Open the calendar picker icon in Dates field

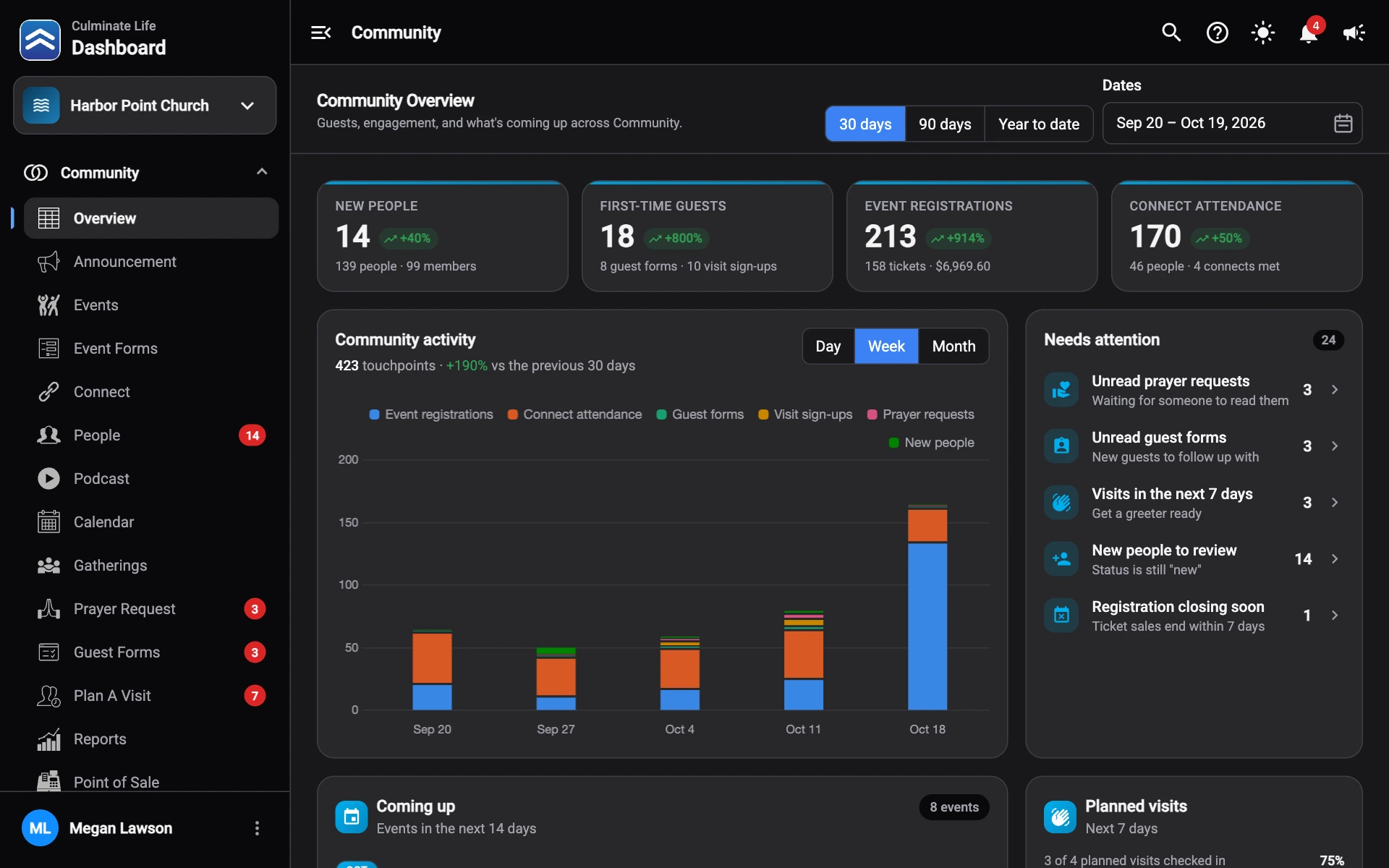pos(1343,124)
